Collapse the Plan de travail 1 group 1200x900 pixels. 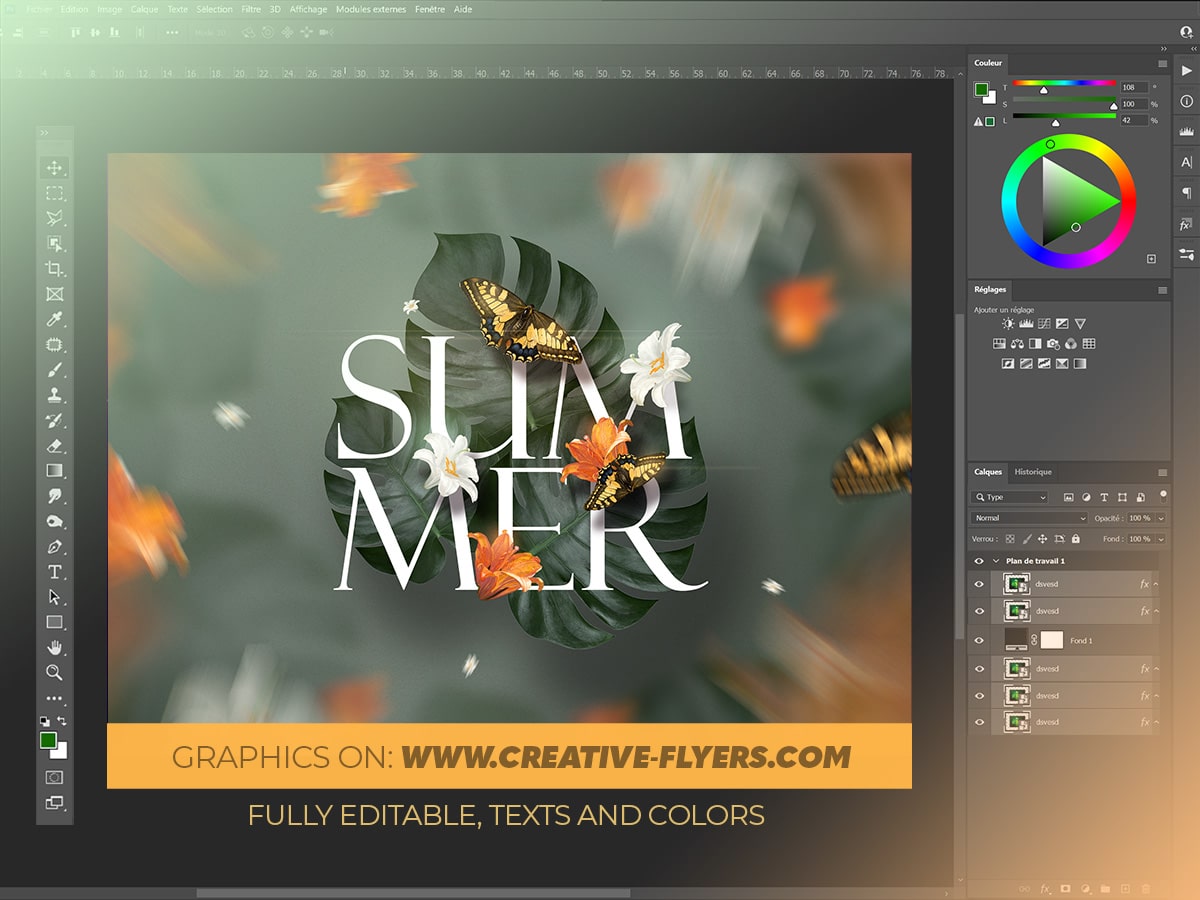pyautogui.click(x=996, y=561)
